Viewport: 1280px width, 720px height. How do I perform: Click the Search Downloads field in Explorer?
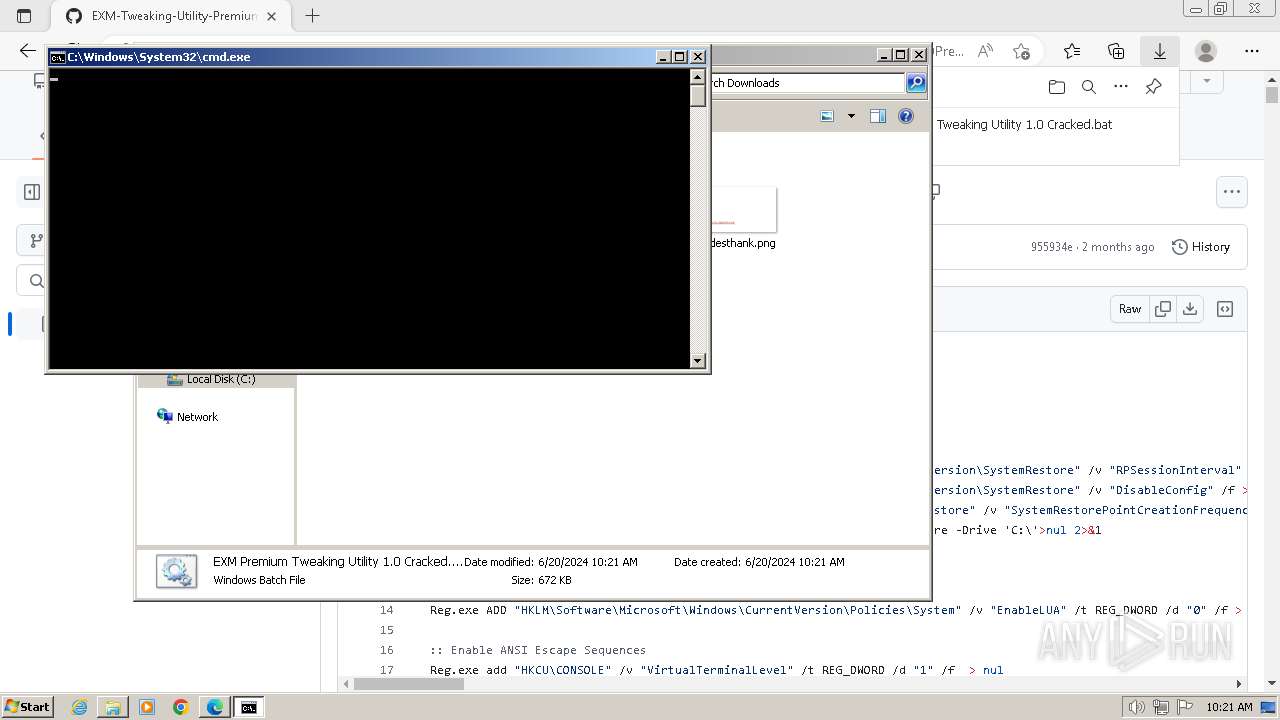coord(808,83)
